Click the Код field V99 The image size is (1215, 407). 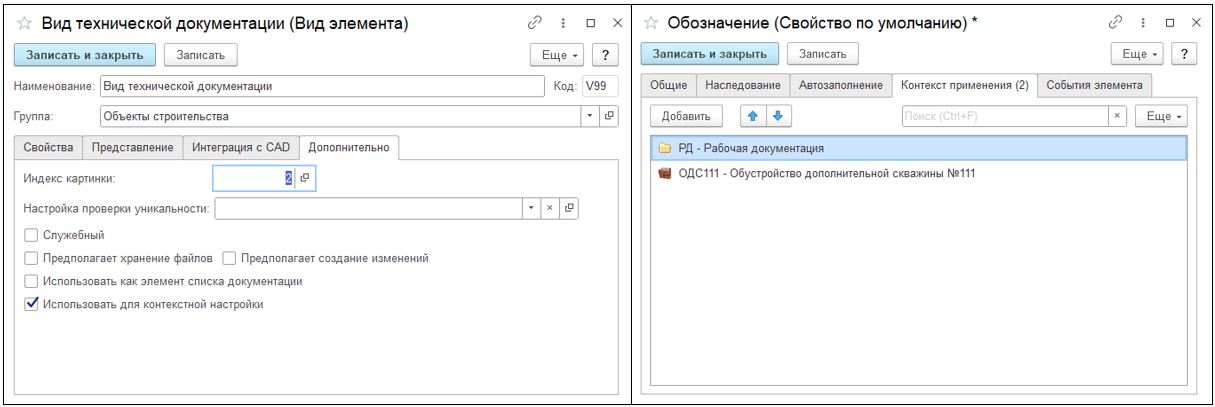tap(601, 86)
